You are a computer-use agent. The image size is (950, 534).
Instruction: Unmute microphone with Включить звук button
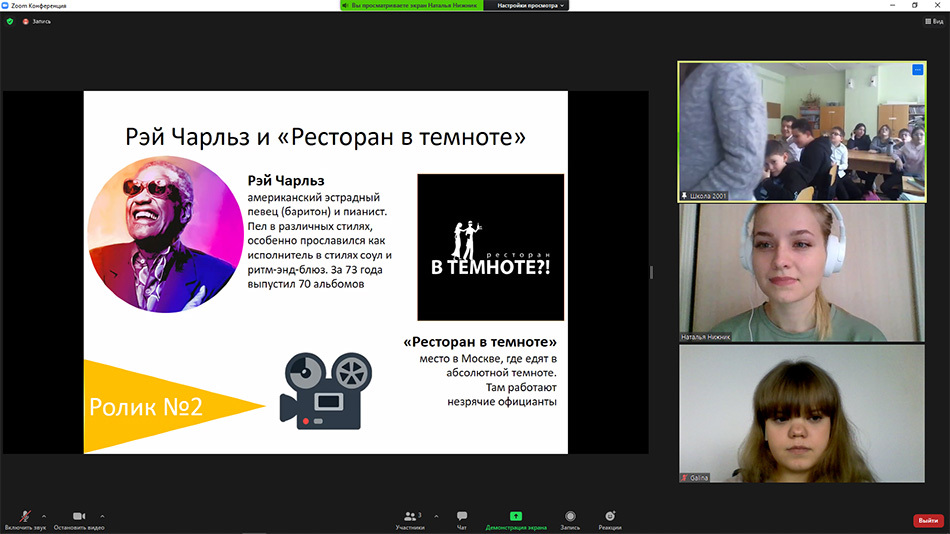click(25, 520)
